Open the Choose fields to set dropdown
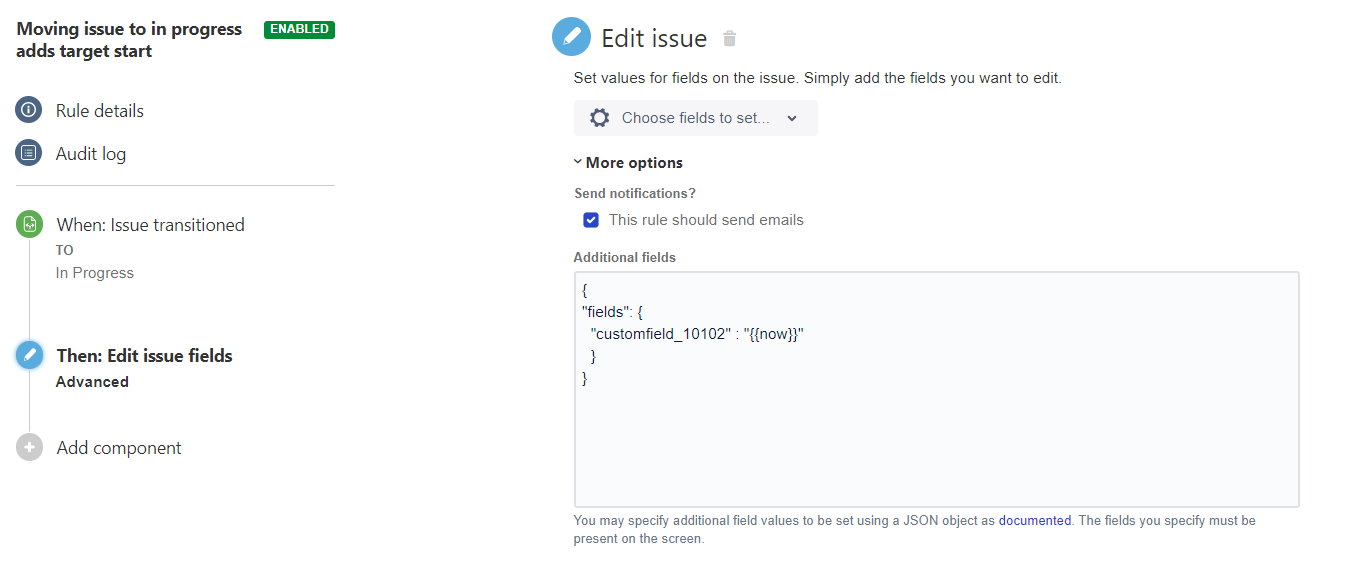1360x565 pixels. point(695,118)
